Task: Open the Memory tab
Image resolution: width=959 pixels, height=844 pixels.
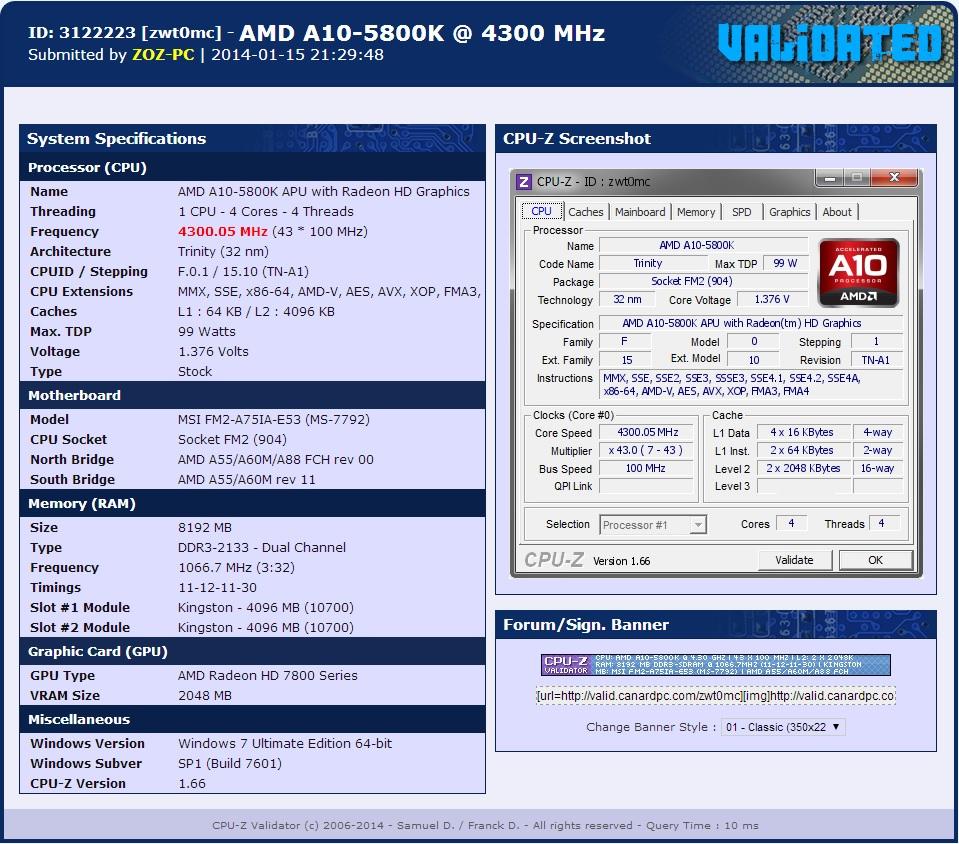Action: pyautogui.click(x=695, y=212)
